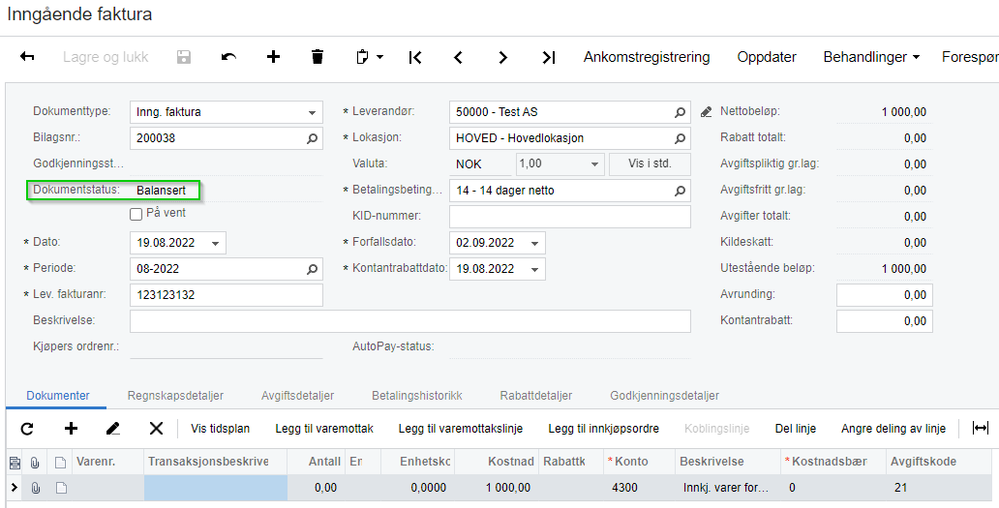Open the Forfallsdato date dropdown
Screen dimensions: 999x508
(x=535, y=243)
